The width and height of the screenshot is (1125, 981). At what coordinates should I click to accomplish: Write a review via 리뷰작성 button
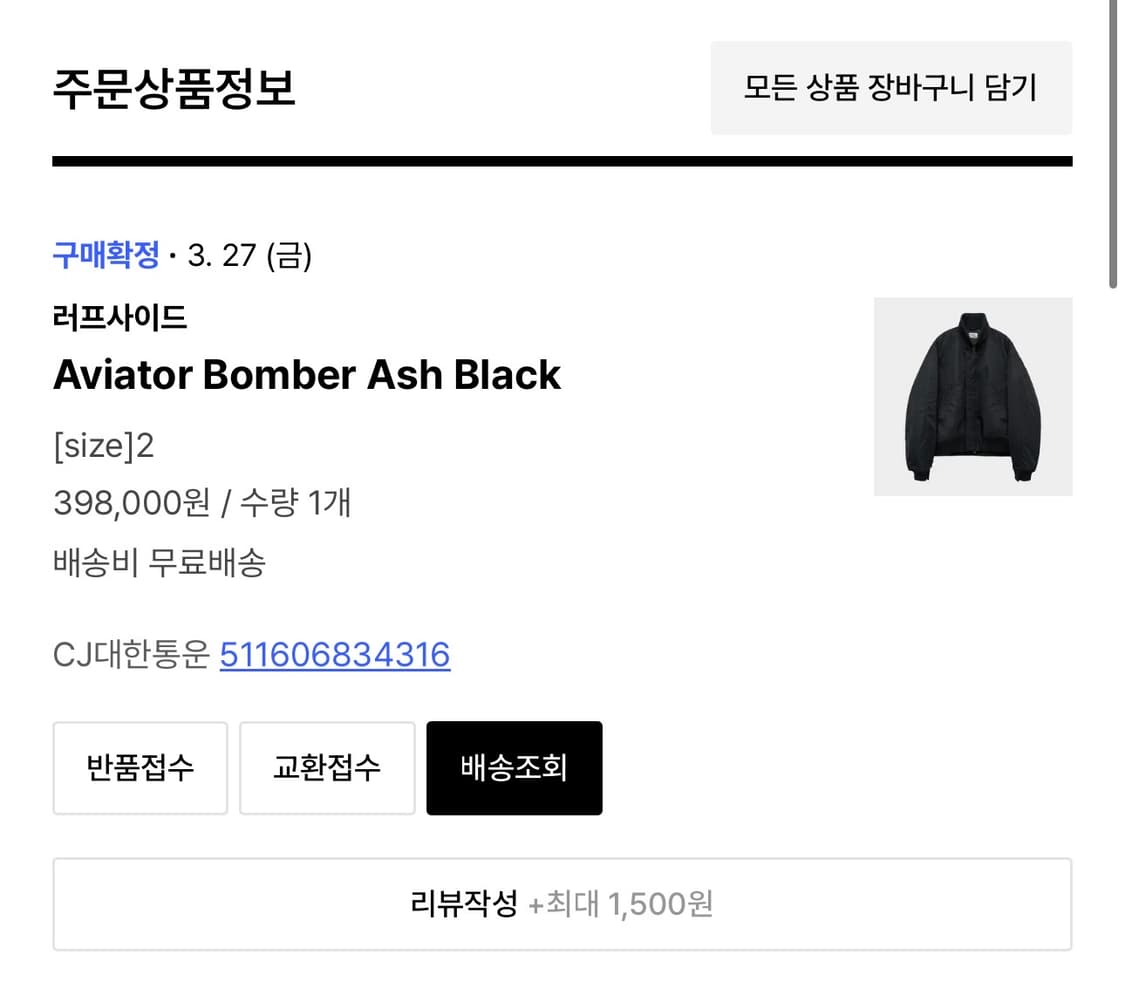(561, 904)
